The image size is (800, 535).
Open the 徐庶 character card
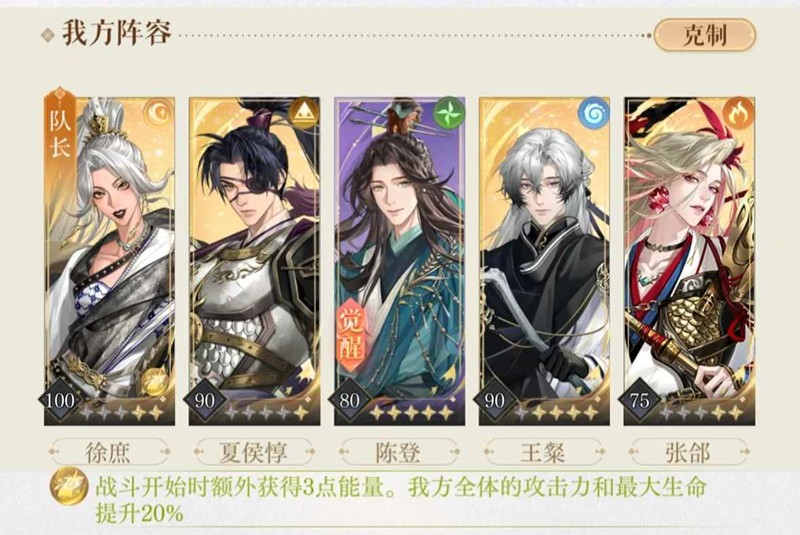click(110, 261)
